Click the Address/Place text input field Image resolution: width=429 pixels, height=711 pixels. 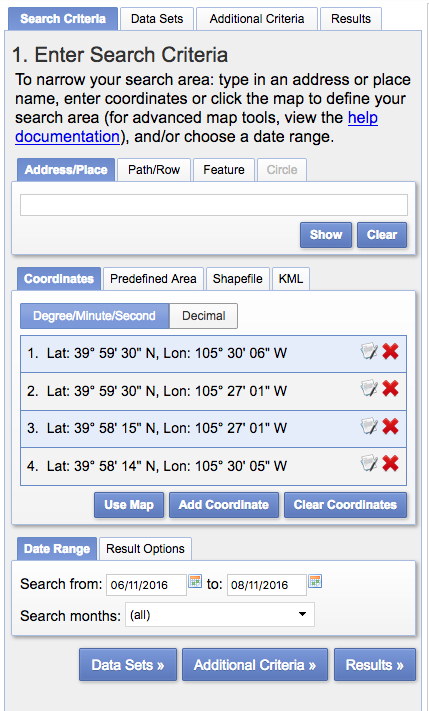214,205
